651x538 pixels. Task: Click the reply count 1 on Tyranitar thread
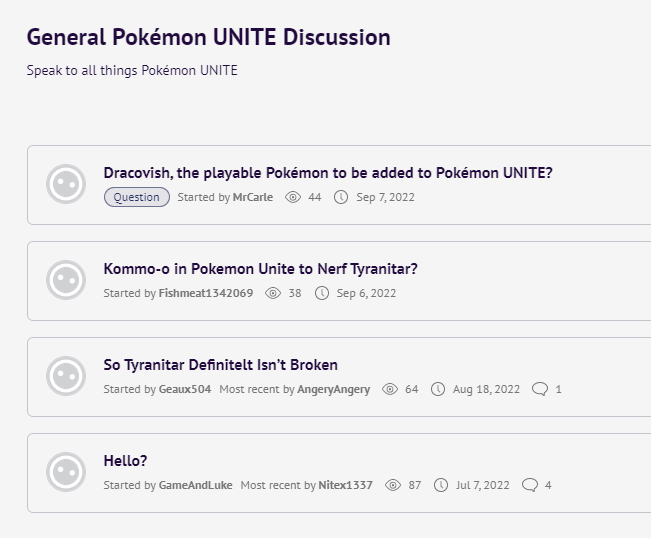(558, 389)
